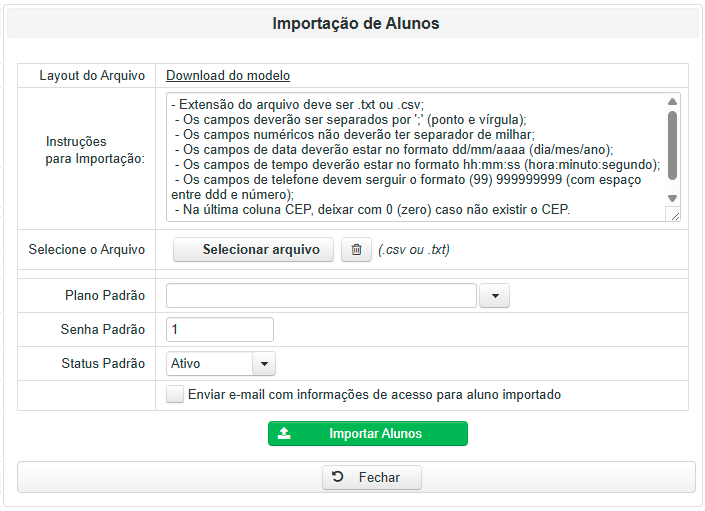Click the 'Importação de Alunos' title bar
The height and width of the screenshot is (511, 705).
[355, 23]
